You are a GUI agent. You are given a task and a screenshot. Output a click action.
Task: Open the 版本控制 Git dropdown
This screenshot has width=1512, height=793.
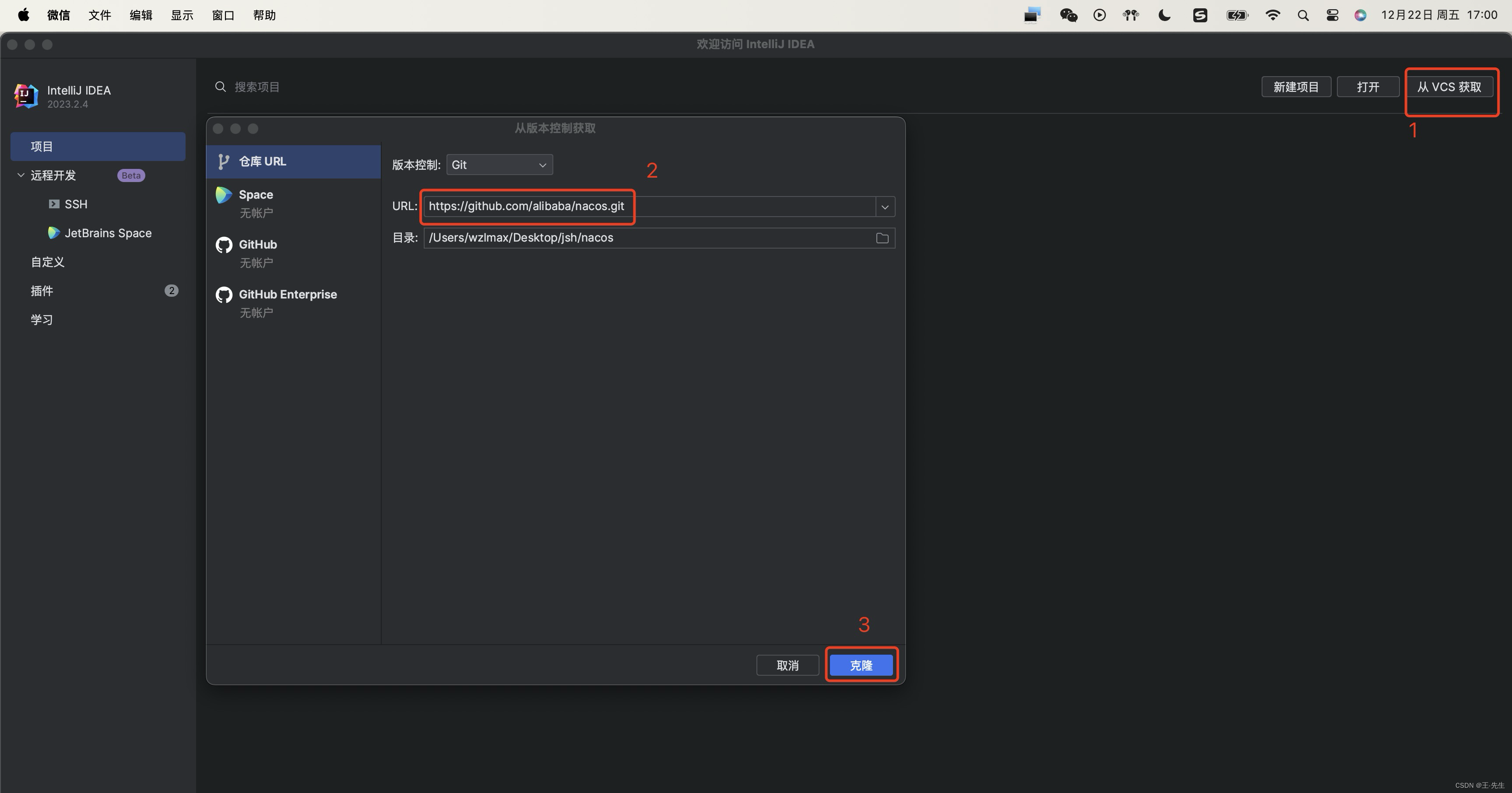pyautogui.click(x=499, y=165)
